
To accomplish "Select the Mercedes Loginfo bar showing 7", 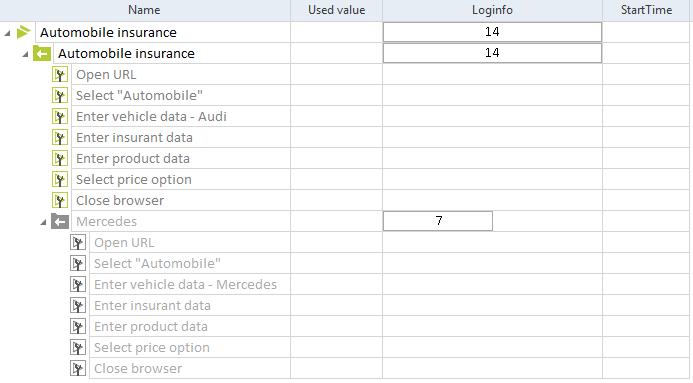I will pos(438,221).
